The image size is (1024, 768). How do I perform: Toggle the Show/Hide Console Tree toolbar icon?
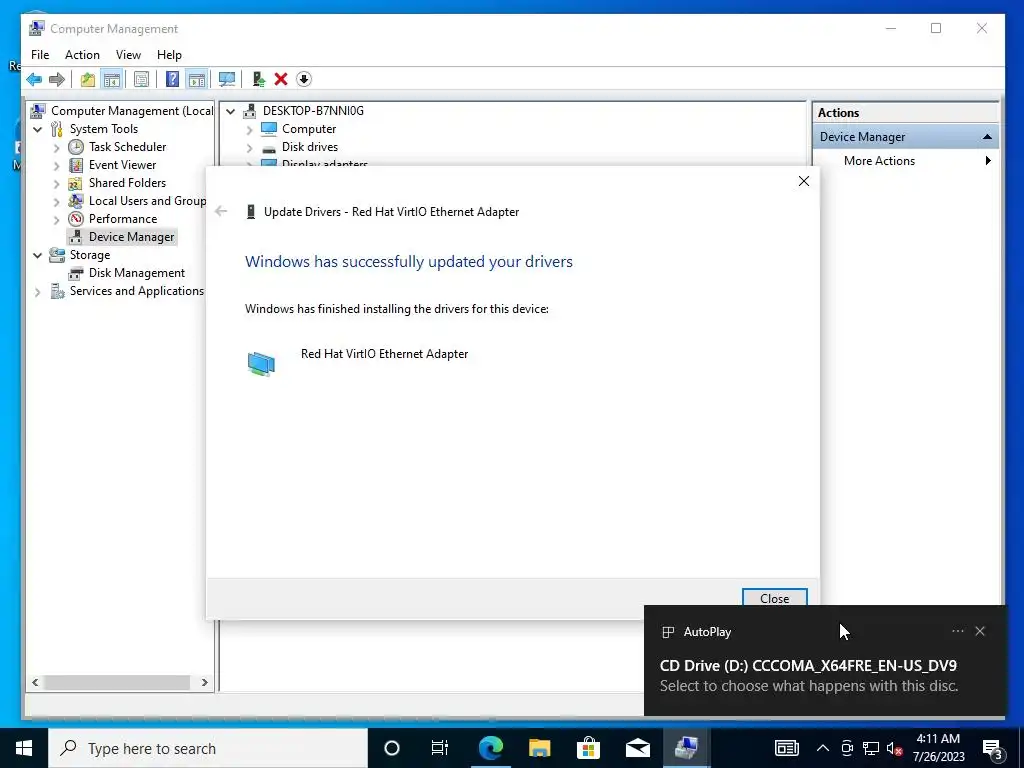(x=112, y=80)
